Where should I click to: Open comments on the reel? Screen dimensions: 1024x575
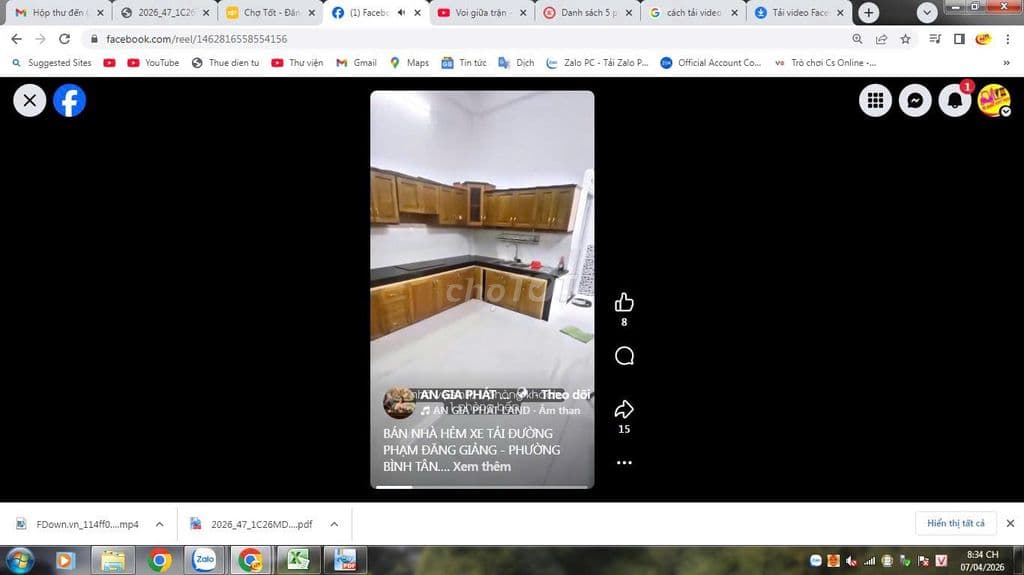point(624,356)
